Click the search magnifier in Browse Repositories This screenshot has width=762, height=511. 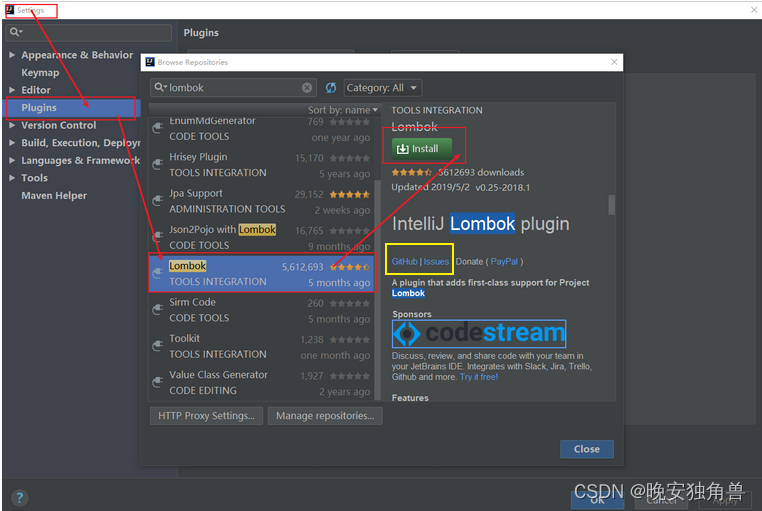coord(160,87)
